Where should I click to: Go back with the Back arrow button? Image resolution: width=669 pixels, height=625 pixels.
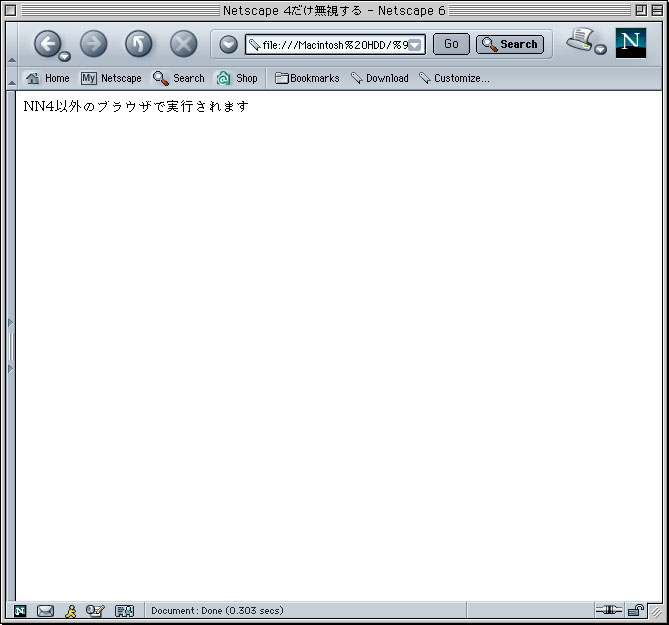pyautogui.click(x=47, y=44)
